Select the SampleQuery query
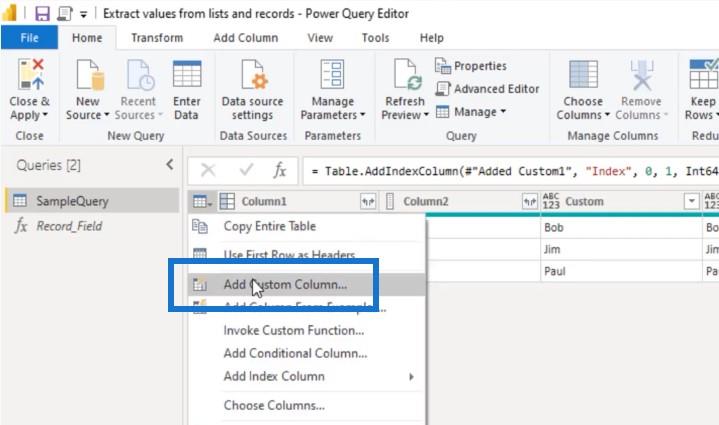This screenshot has height=425, width=719. click(92, 201)
